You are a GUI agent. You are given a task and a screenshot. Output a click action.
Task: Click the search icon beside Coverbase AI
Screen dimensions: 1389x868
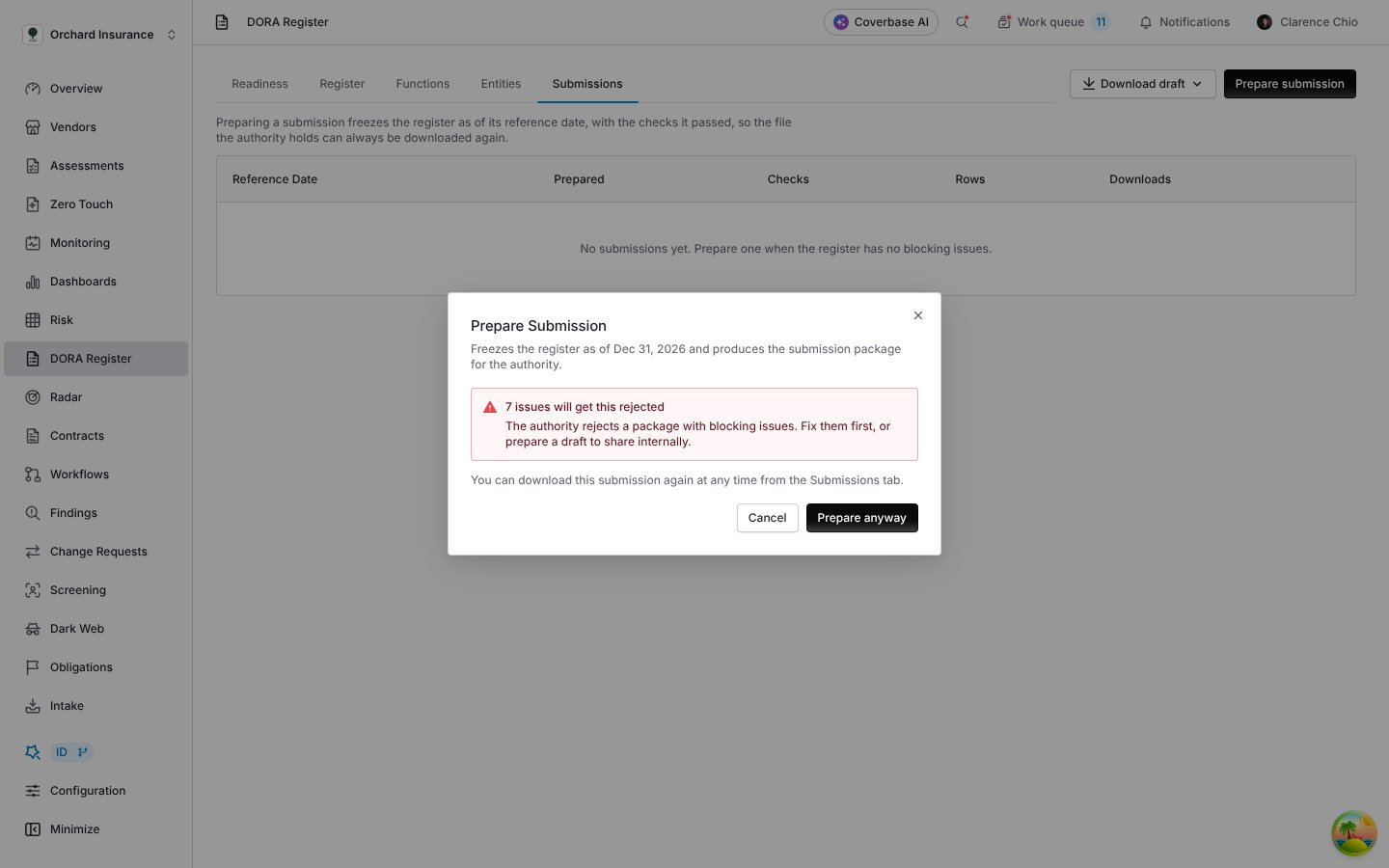(x=962, y=22)
